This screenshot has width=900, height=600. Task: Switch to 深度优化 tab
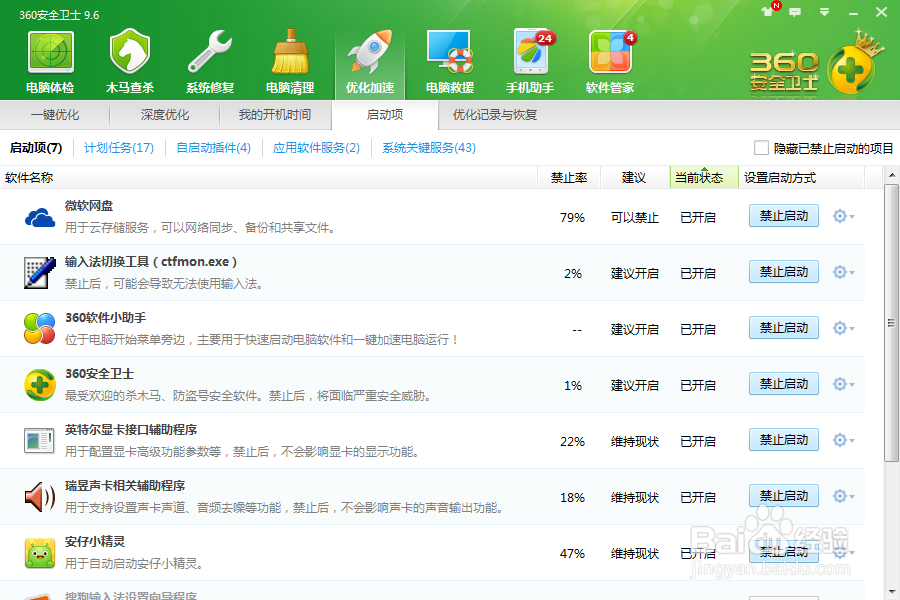click(x=165, y=115)
